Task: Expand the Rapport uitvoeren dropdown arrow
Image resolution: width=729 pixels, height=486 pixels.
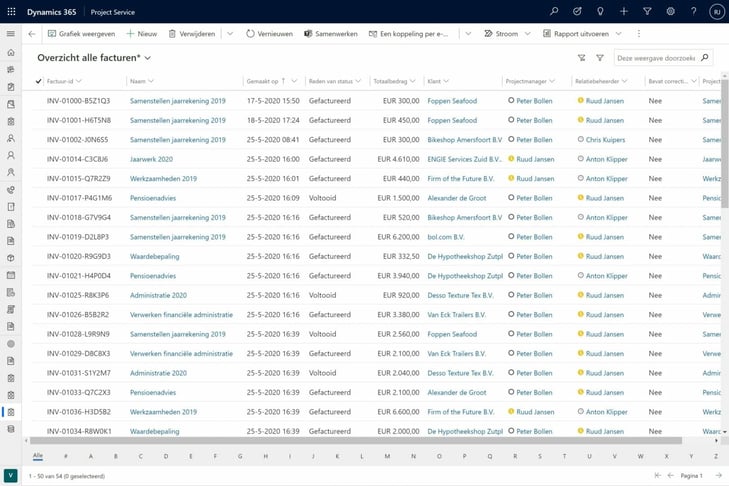Action: (618, 33)
